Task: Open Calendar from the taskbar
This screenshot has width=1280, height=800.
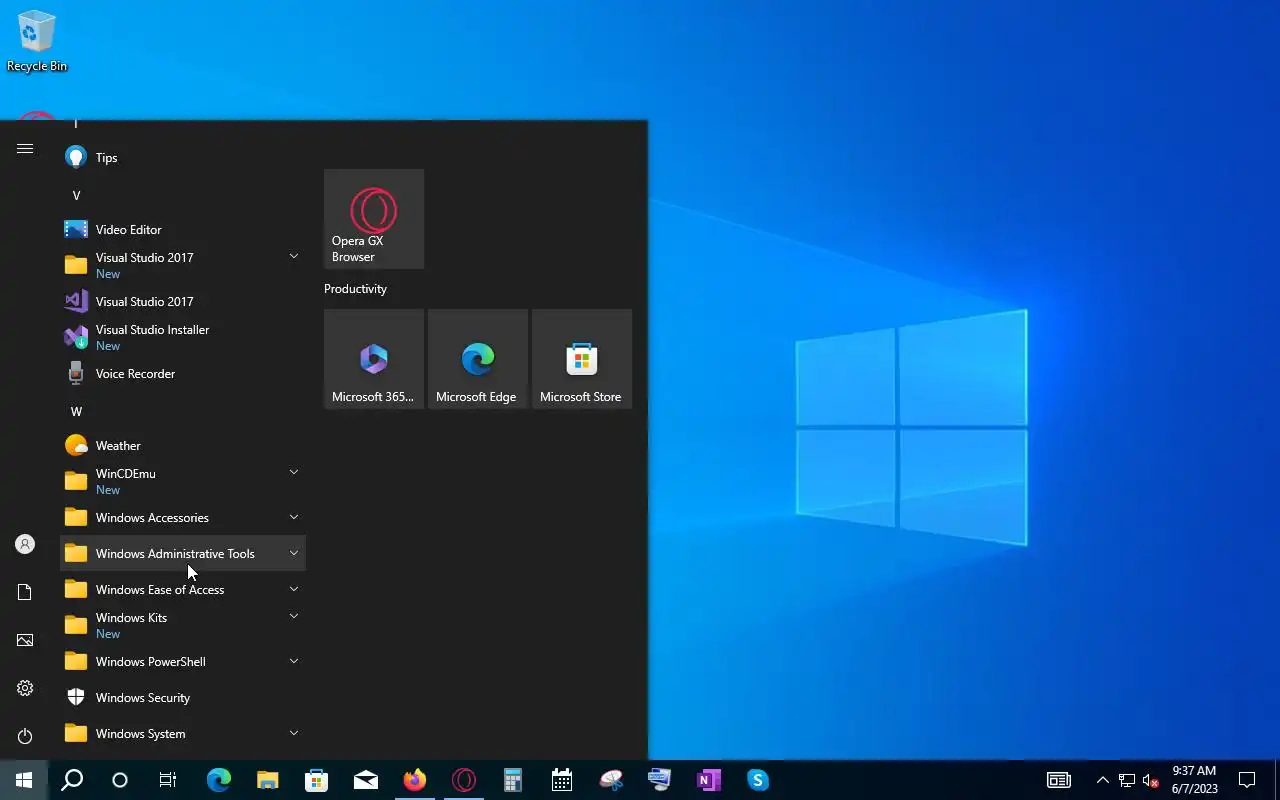Action: click(x=561, y=780)
